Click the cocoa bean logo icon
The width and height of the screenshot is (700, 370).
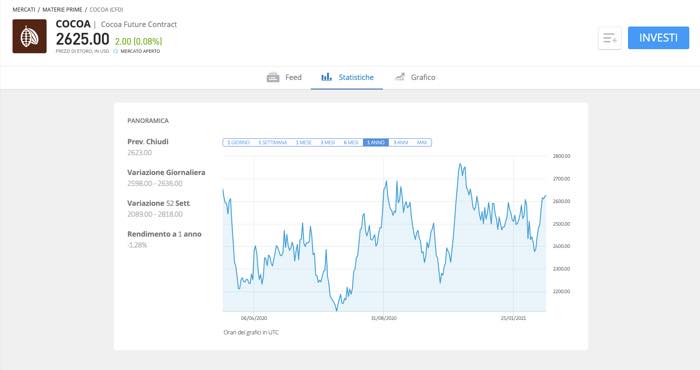point(29,36)
